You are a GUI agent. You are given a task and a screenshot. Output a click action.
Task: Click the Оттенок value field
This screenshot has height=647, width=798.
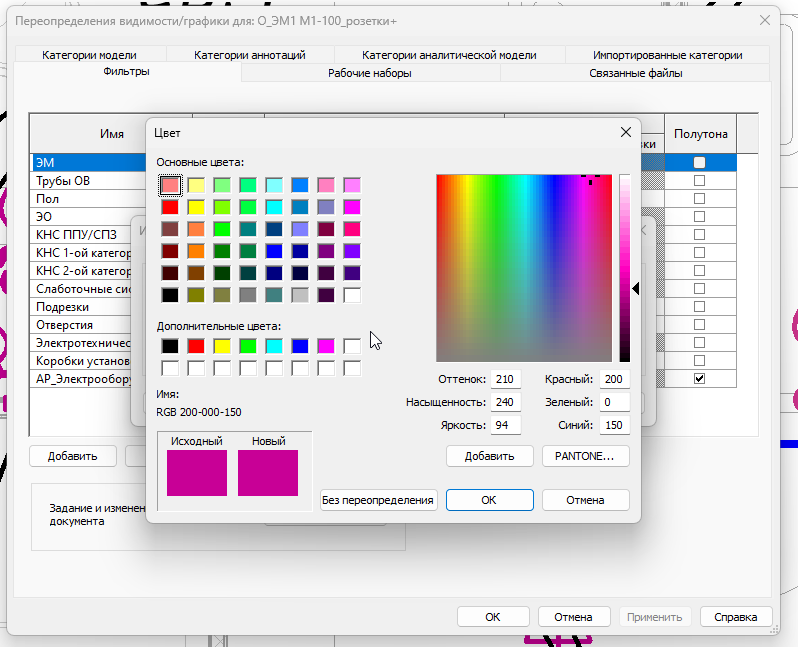click(505, 379)
